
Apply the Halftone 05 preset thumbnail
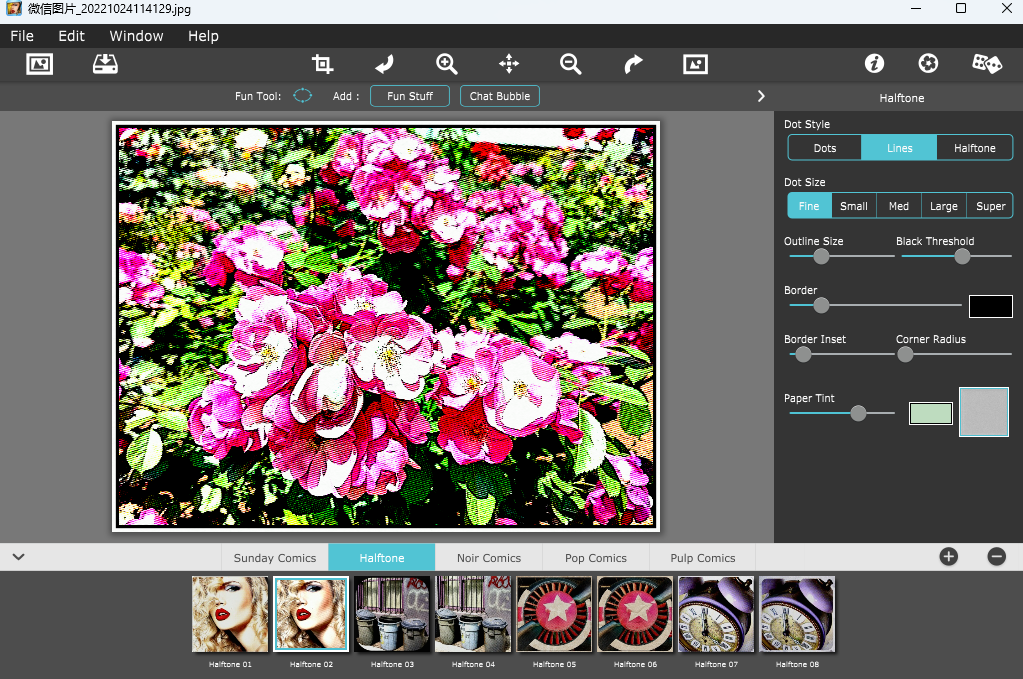pos(554,614)
